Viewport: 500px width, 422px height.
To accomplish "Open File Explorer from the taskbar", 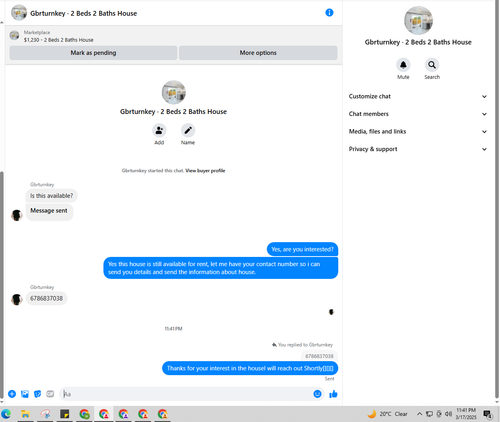I will [x=25, y=414].
